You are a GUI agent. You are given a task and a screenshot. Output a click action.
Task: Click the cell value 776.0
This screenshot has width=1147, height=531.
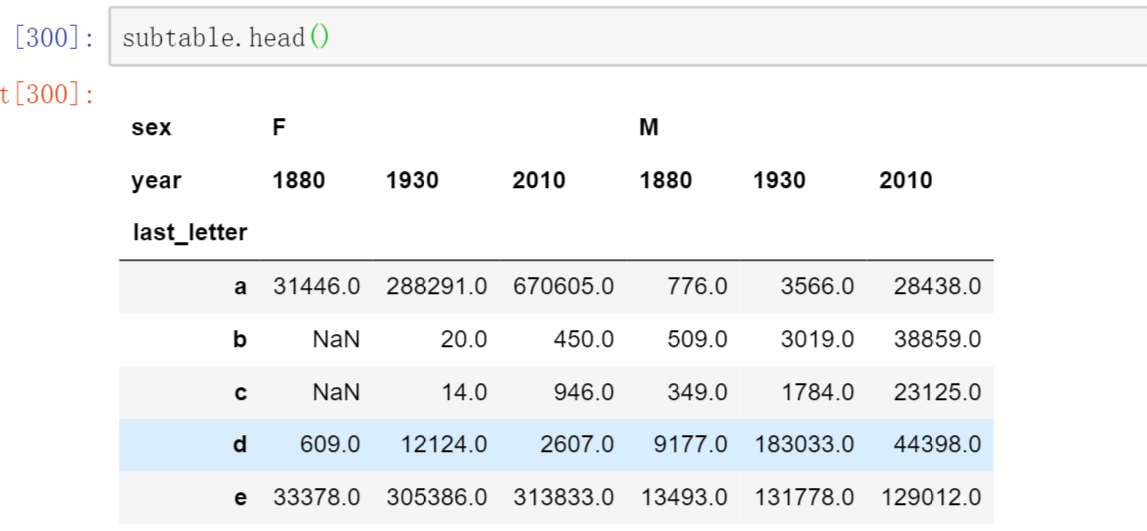click(x=697, y=287)
